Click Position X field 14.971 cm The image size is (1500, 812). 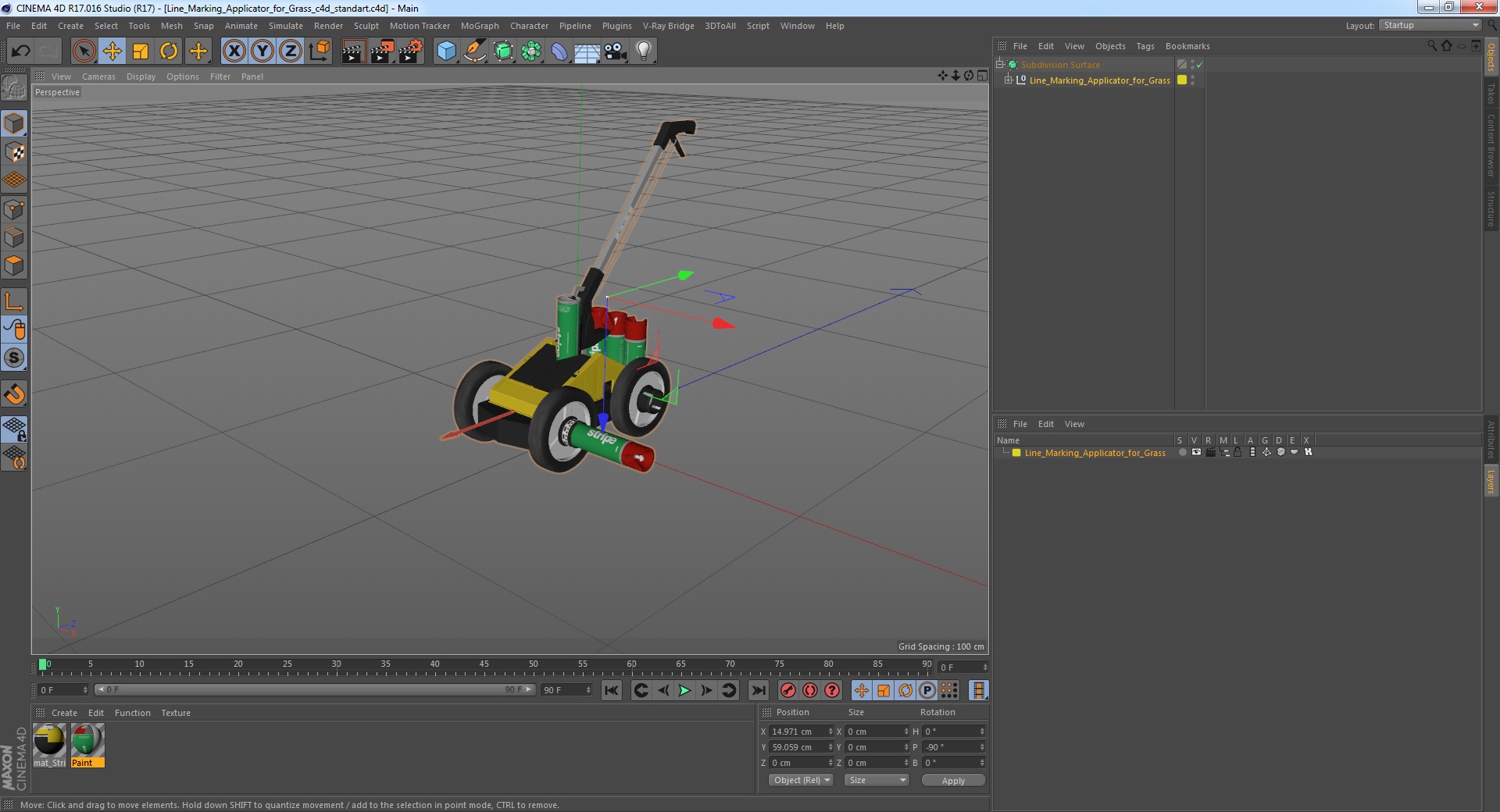coord(801,732)
